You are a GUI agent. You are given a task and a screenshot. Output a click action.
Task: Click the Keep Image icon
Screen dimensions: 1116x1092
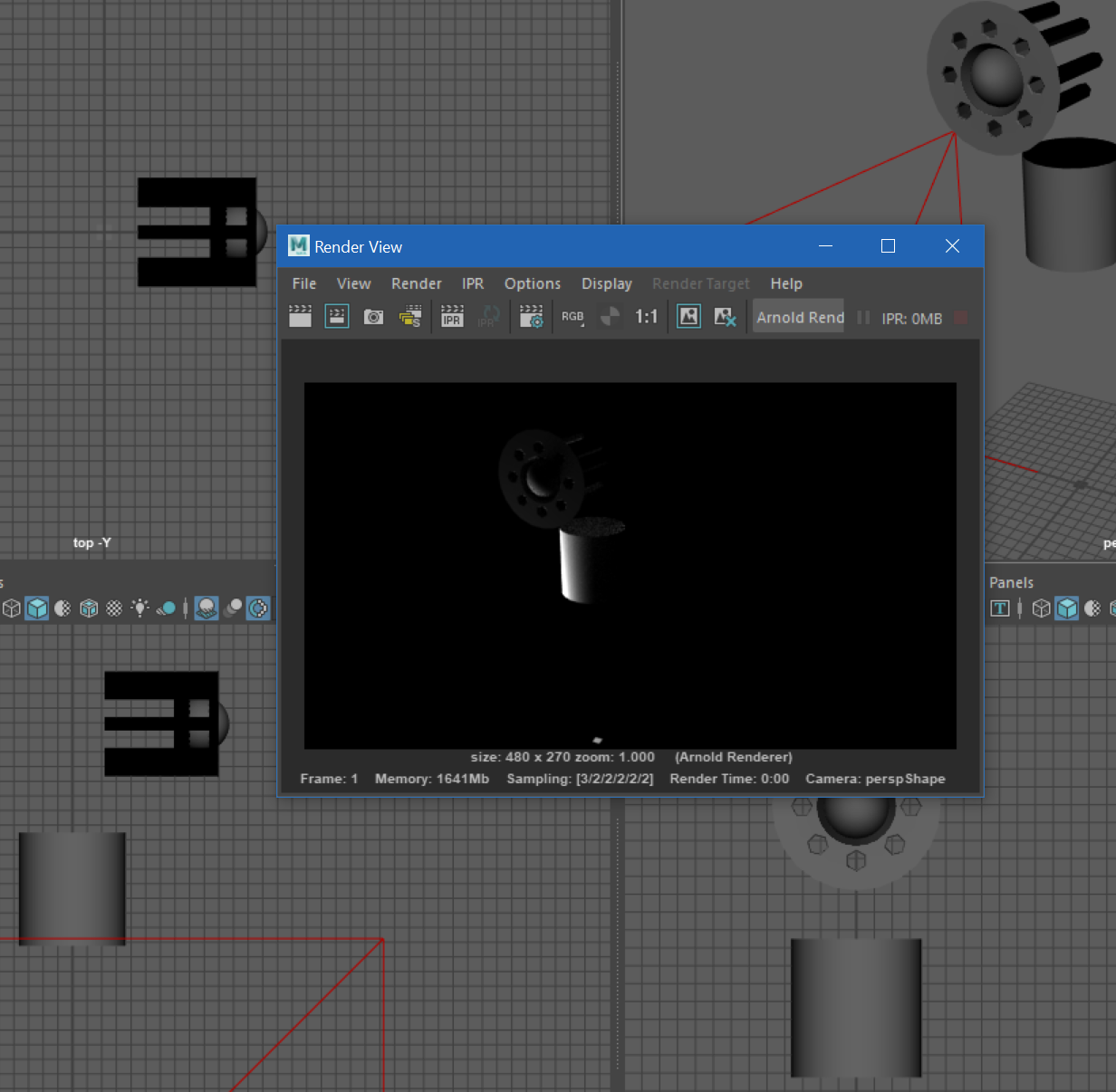pos(688,316)
